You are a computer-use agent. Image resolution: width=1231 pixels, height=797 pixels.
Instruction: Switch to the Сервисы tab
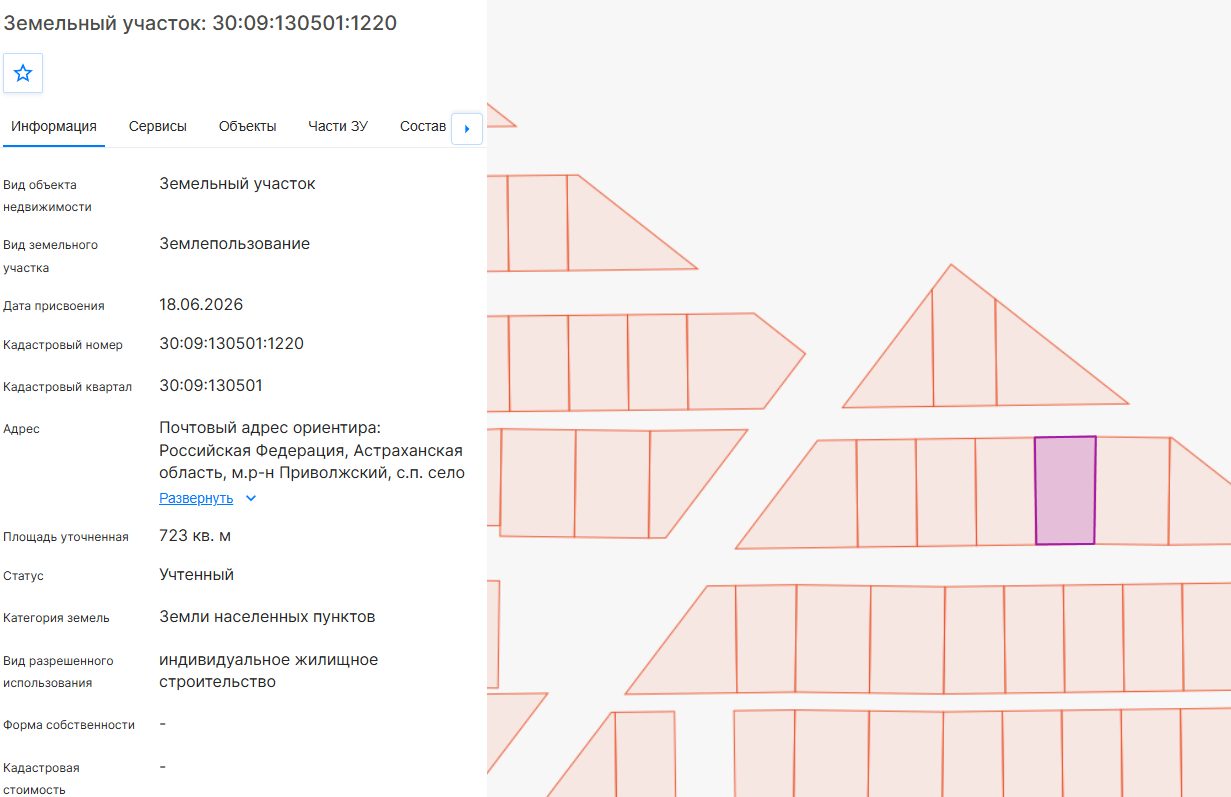tap(158, 126)
